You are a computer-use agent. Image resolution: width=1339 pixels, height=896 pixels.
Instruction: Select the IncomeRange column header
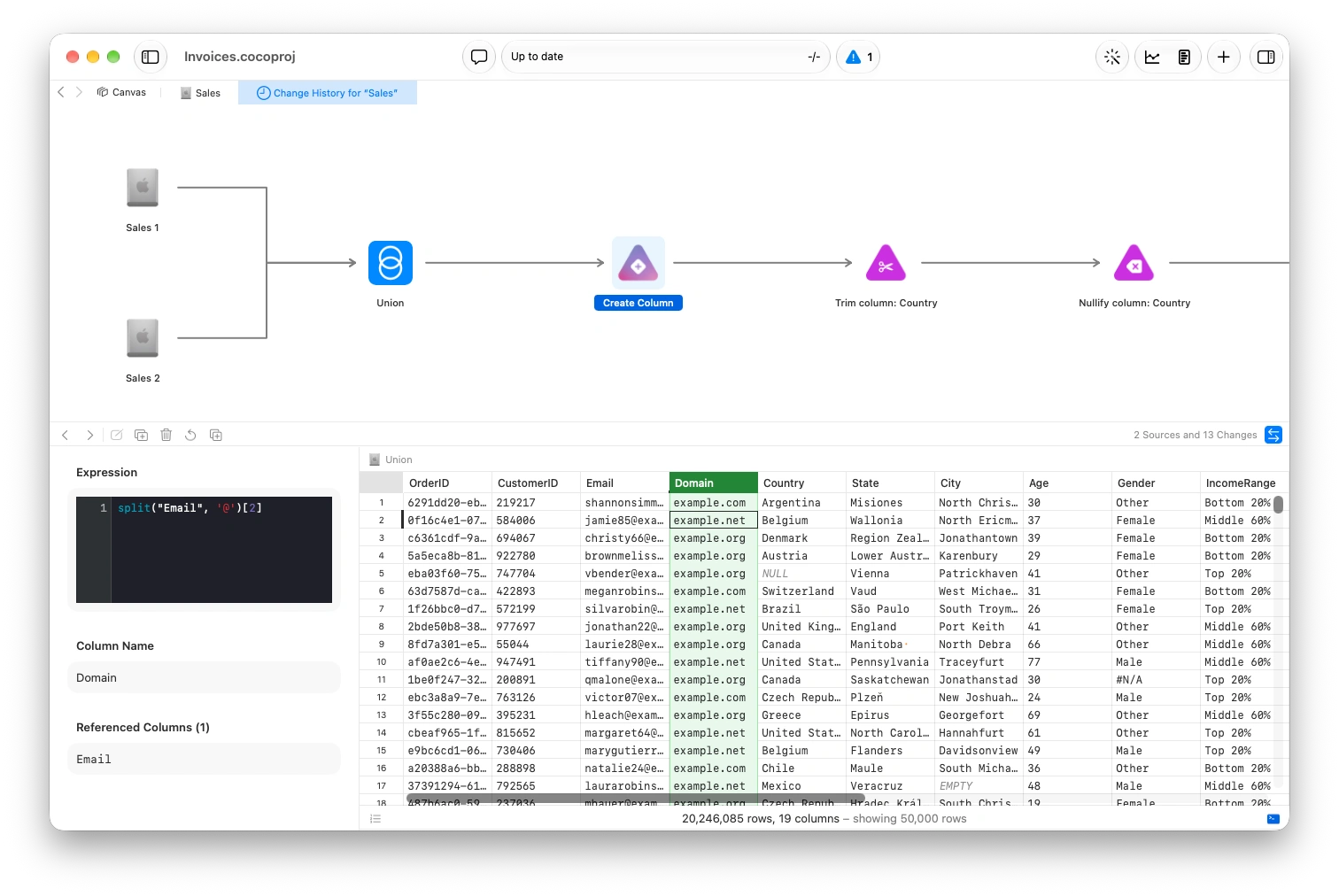(1244, 483)
